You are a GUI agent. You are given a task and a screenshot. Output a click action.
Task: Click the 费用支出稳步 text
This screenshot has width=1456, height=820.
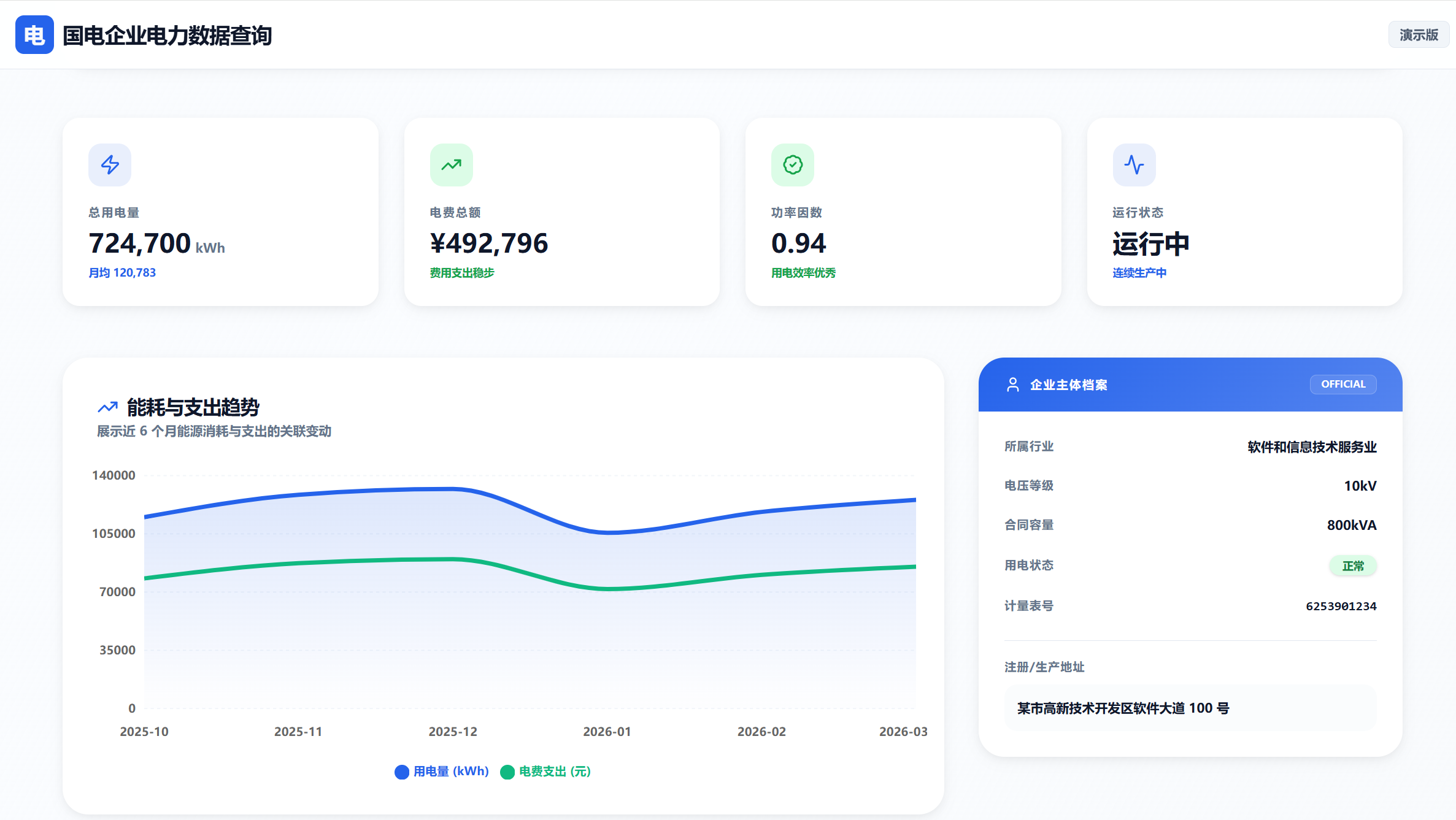click(462, 273)
